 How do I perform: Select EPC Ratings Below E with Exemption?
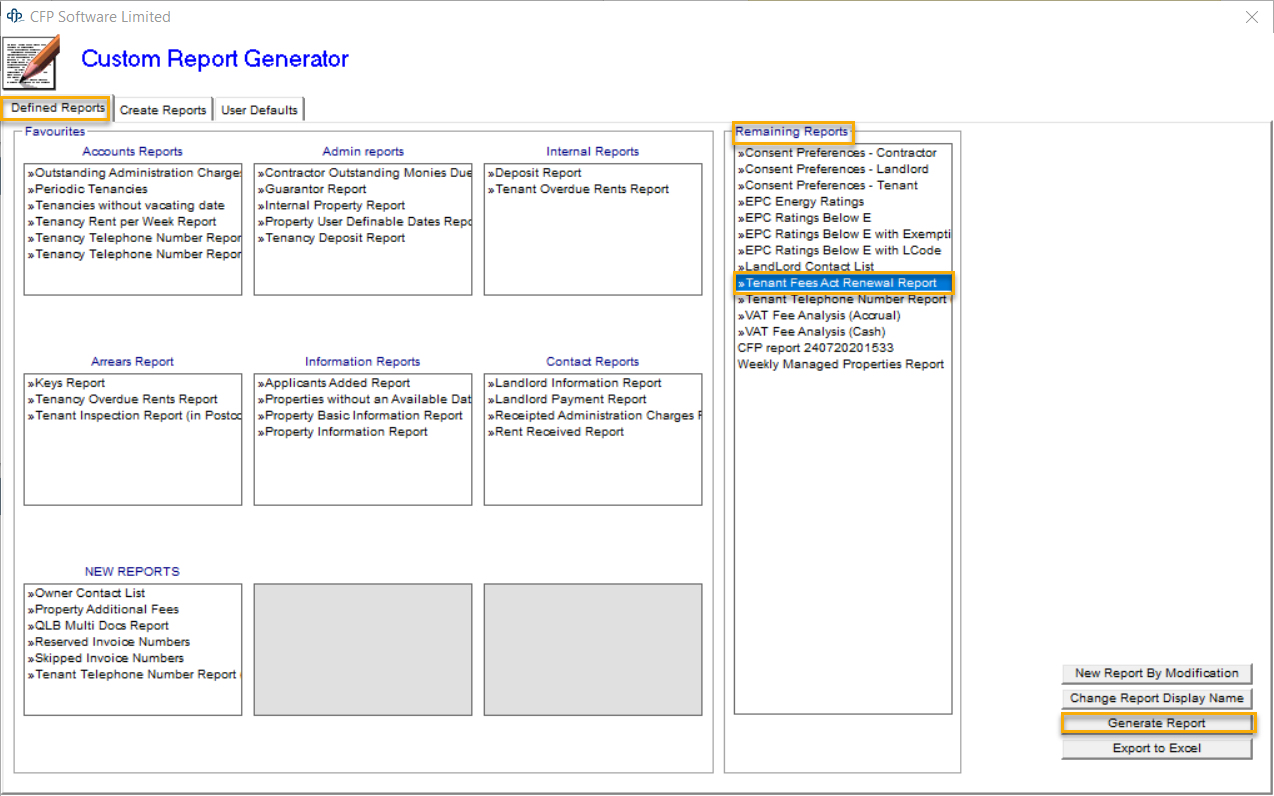point(844,234)
